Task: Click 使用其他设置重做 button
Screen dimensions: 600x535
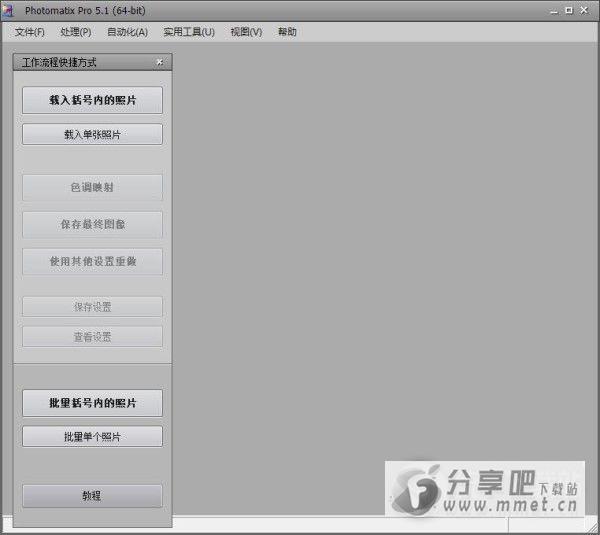Action: [92, 261]
